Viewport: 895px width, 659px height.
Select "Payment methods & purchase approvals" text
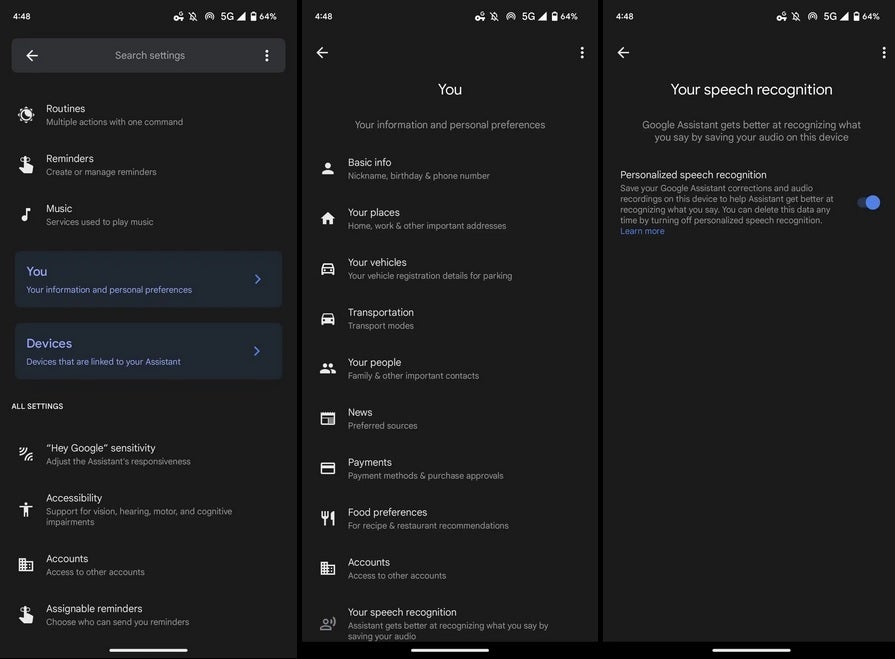click(x=426, y=476)
